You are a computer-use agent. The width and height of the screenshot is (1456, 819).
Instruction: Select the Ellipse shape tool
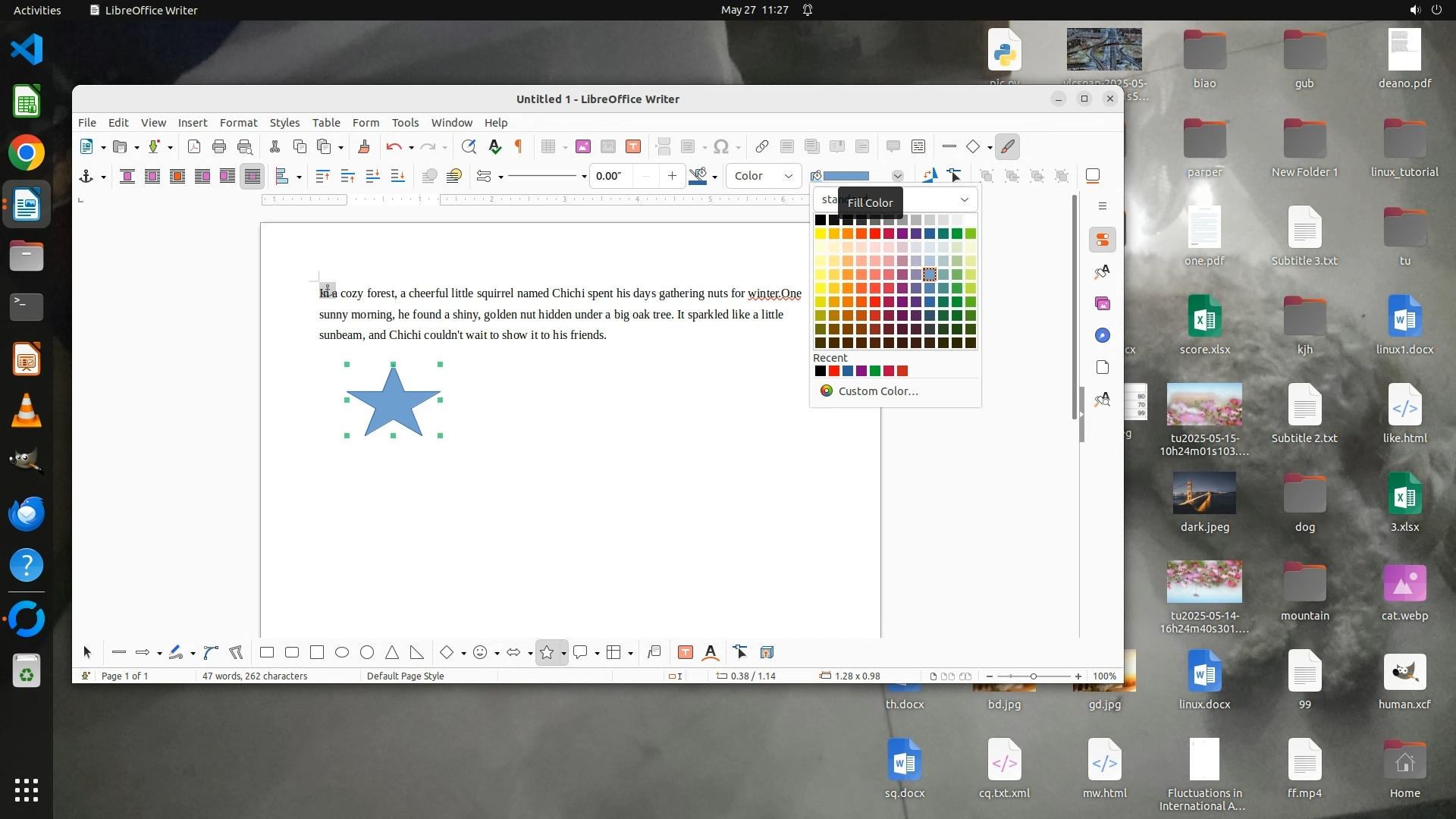click(342, 652)
